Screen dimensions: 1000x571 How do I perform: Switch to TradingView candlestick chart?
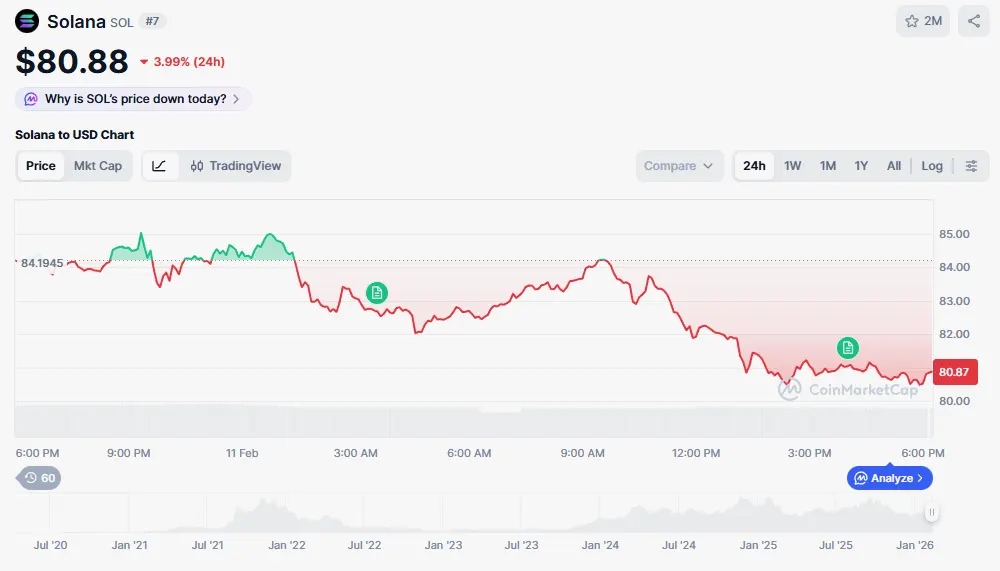(x=236, y=166)
